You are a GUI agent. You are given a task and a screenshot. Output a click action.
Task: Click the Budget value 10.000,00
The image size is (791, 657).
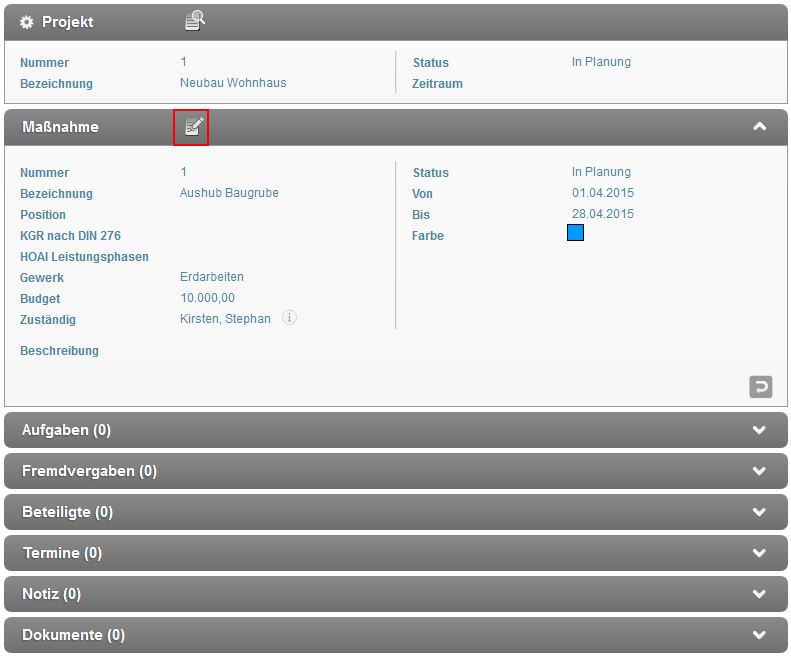click(x=208, y=298)
